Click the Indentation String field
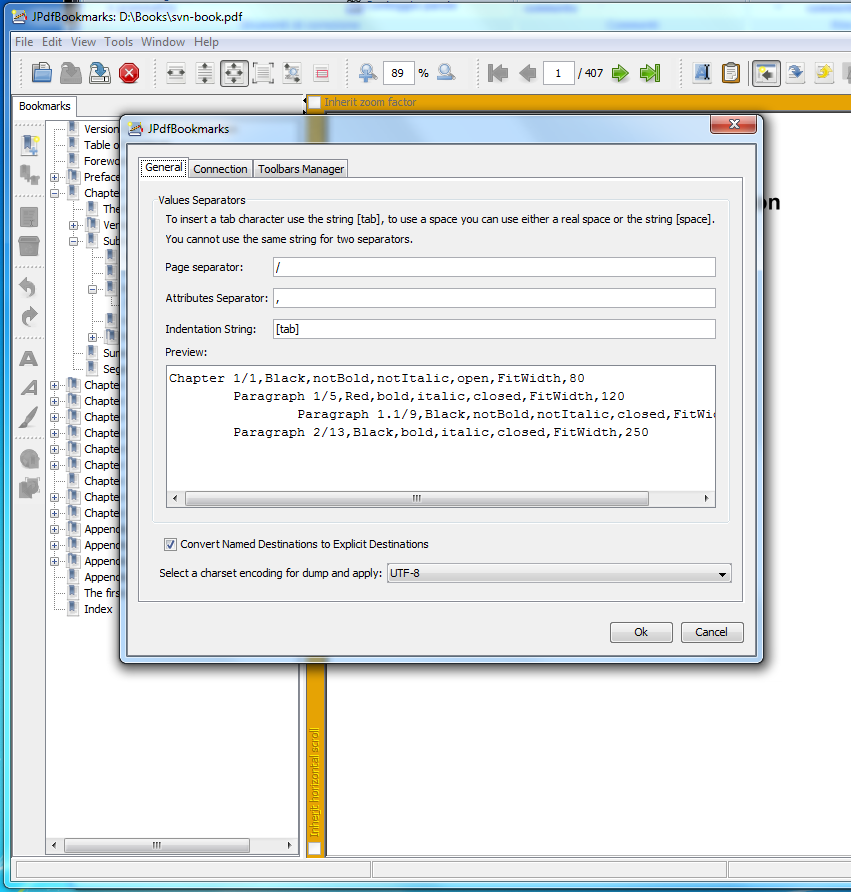Viewport: 851px width, 892px height. [x=494, y=329]
